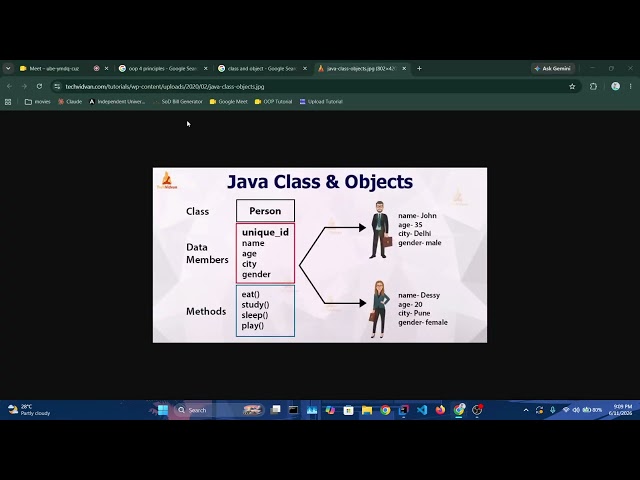Open Google Chrome taskbar icon
This screenshot has height=480, width=640.
(x=385, y=410)
